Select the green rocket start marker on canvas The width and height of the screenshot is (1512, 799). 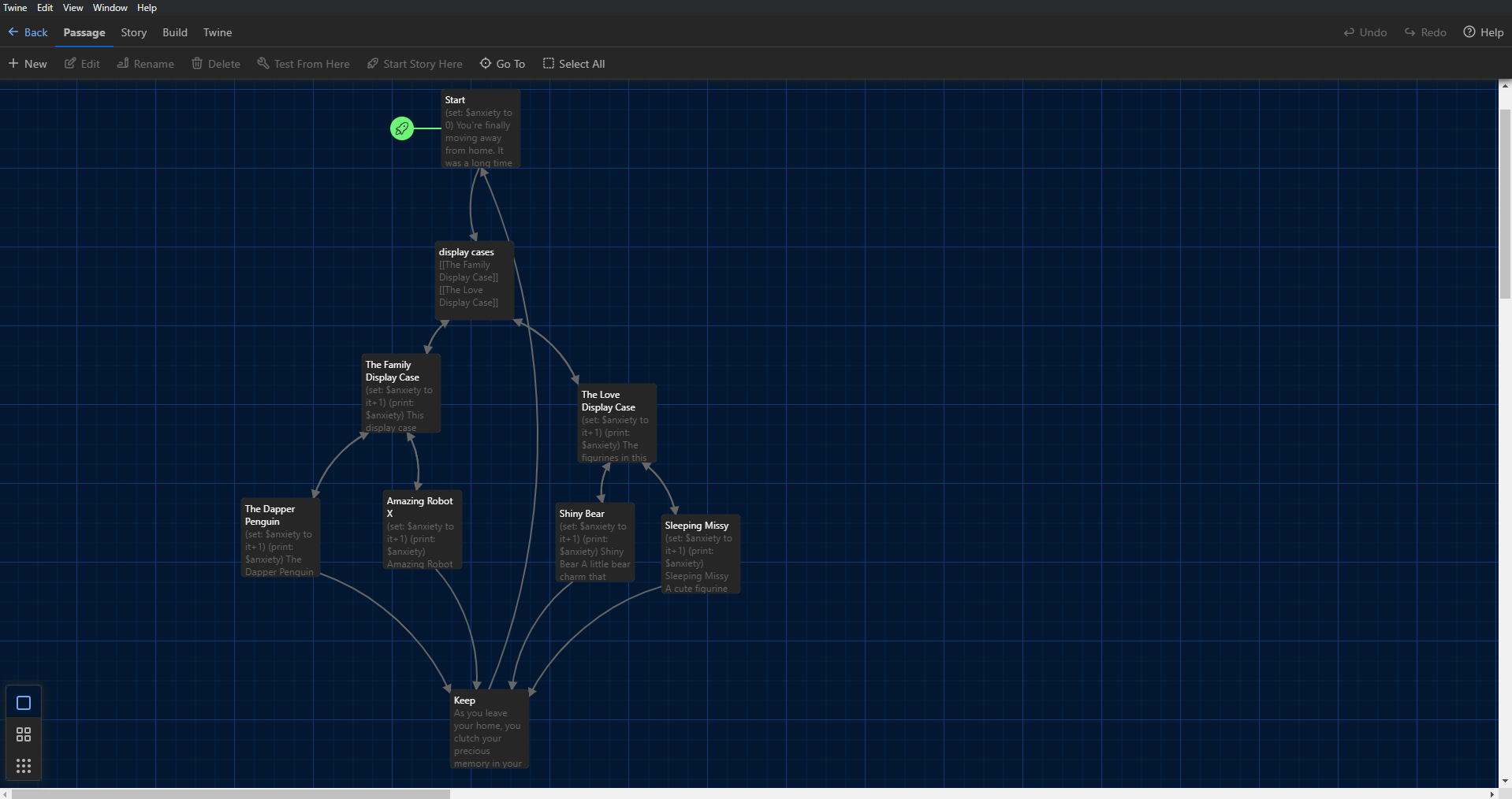[x=402, y=128]
